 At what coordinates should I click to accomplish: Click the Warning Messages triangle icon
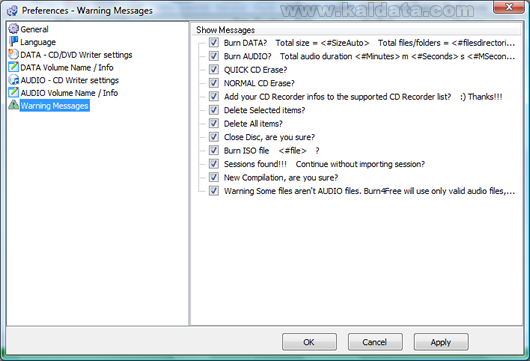coord(14,105)
